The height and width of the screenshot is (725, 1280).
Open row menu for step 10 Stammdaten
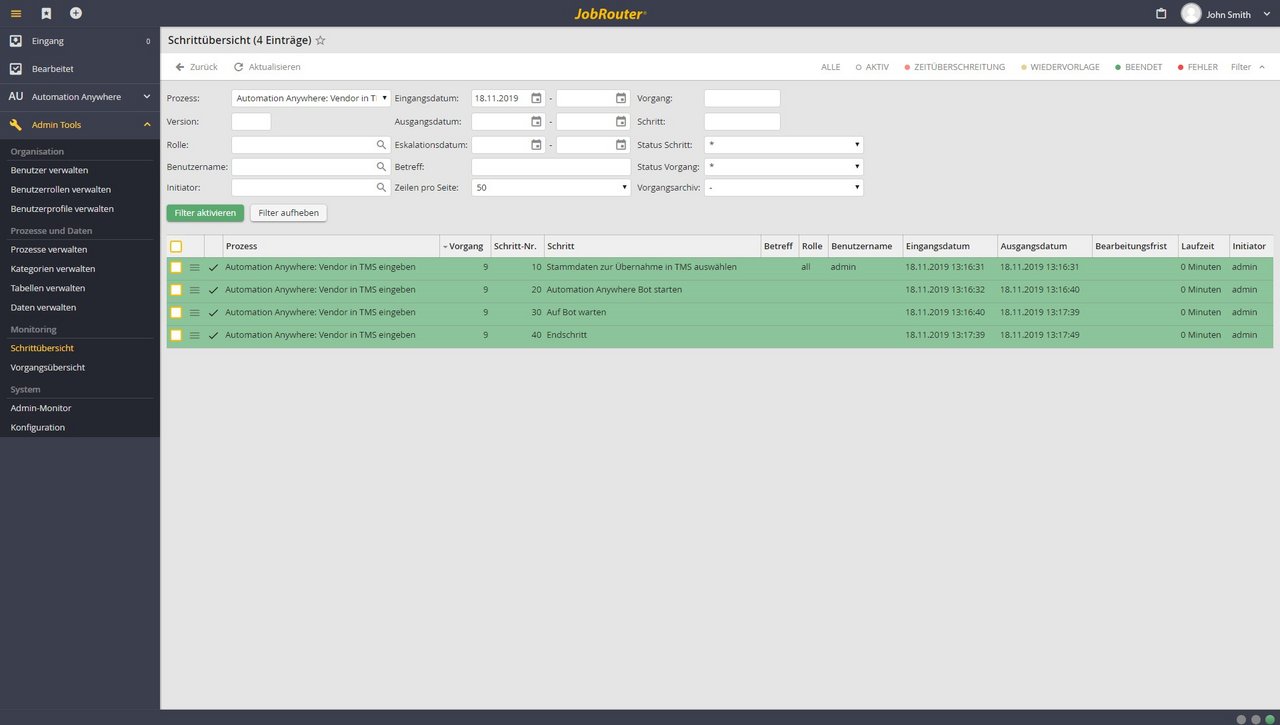click(195, 267)
